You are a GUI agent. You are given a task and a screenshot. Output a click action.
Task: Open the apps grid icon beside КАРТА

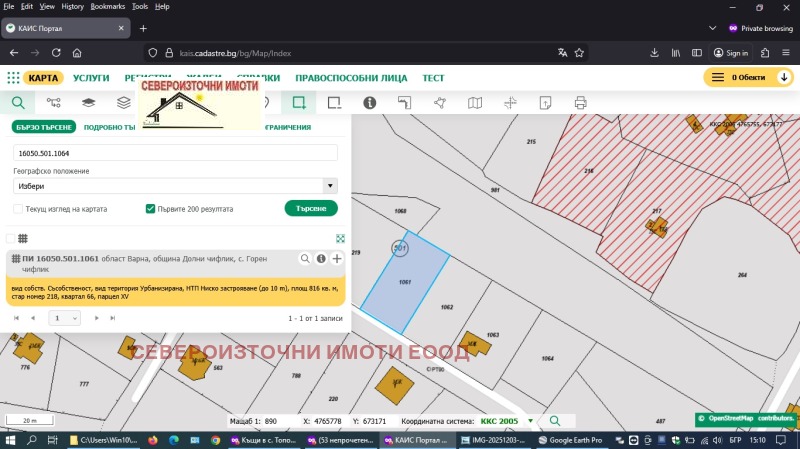tap(13, 78)
